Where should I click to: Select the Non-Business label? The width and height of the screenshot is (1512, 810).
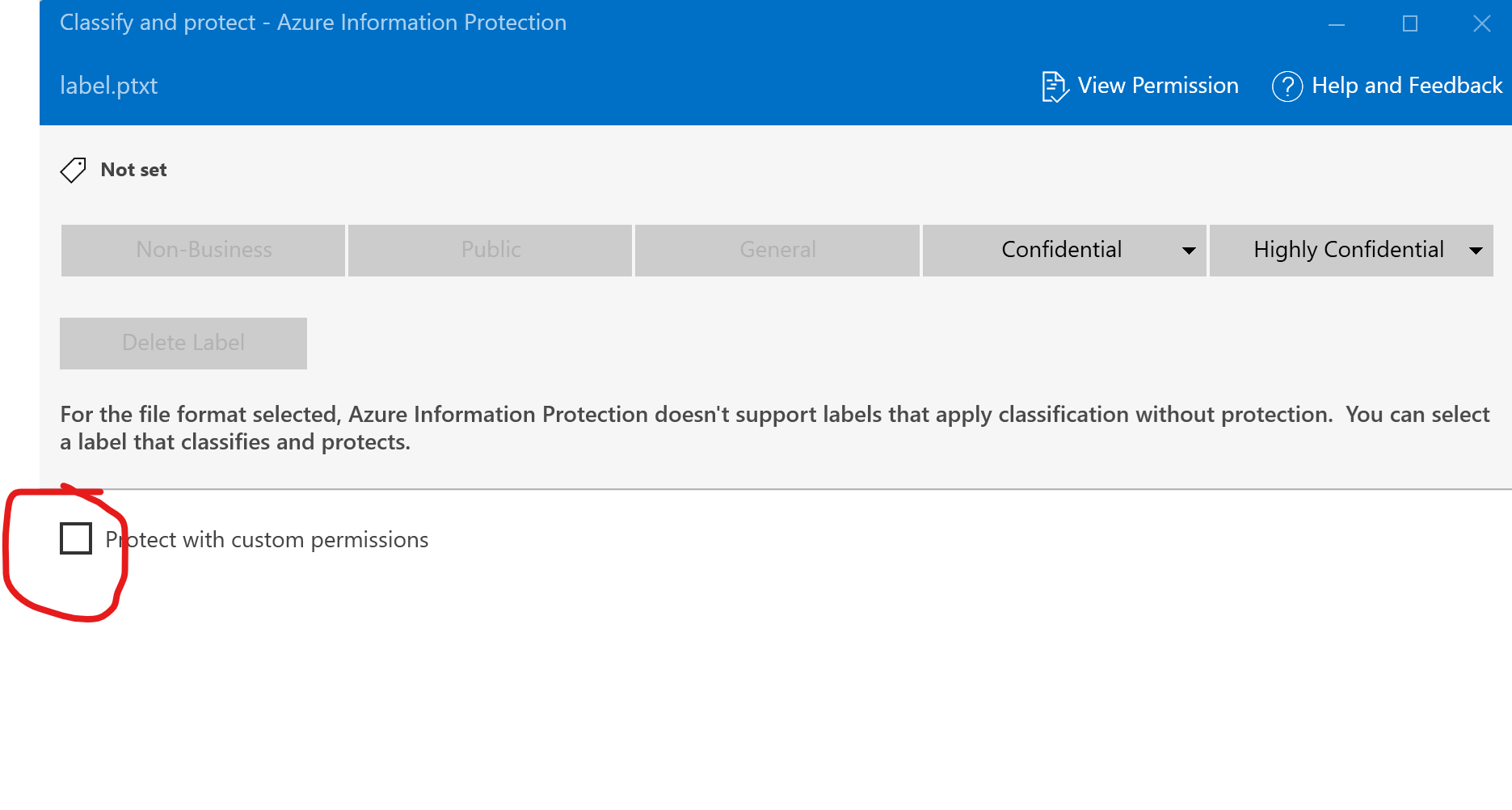click(x=203, y=251)
